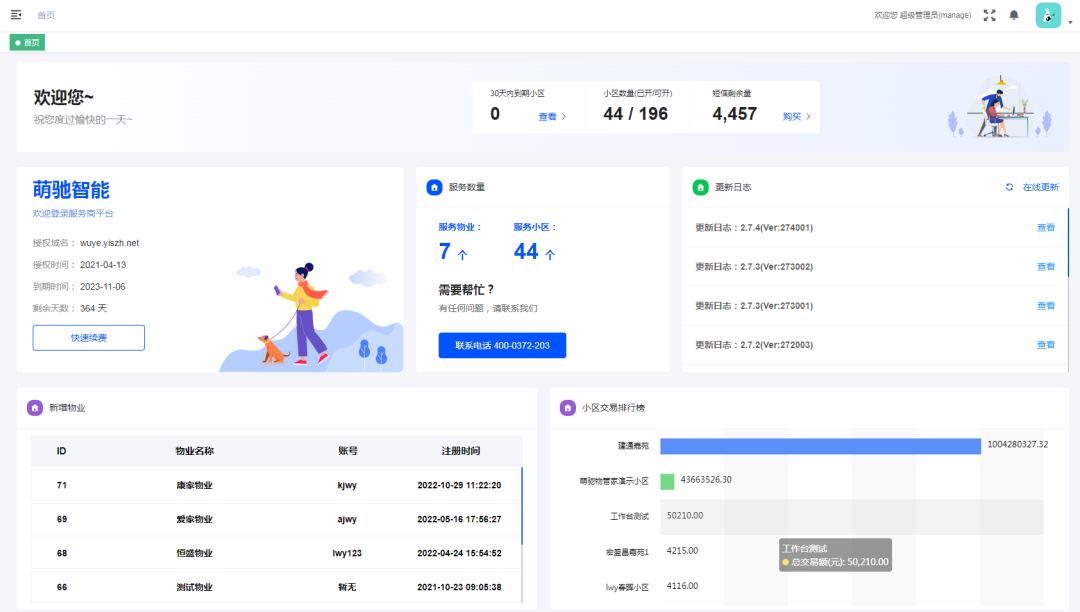1080x612 pixels.
Task: Click the 物业名称 column header
Action: [194, 451]
